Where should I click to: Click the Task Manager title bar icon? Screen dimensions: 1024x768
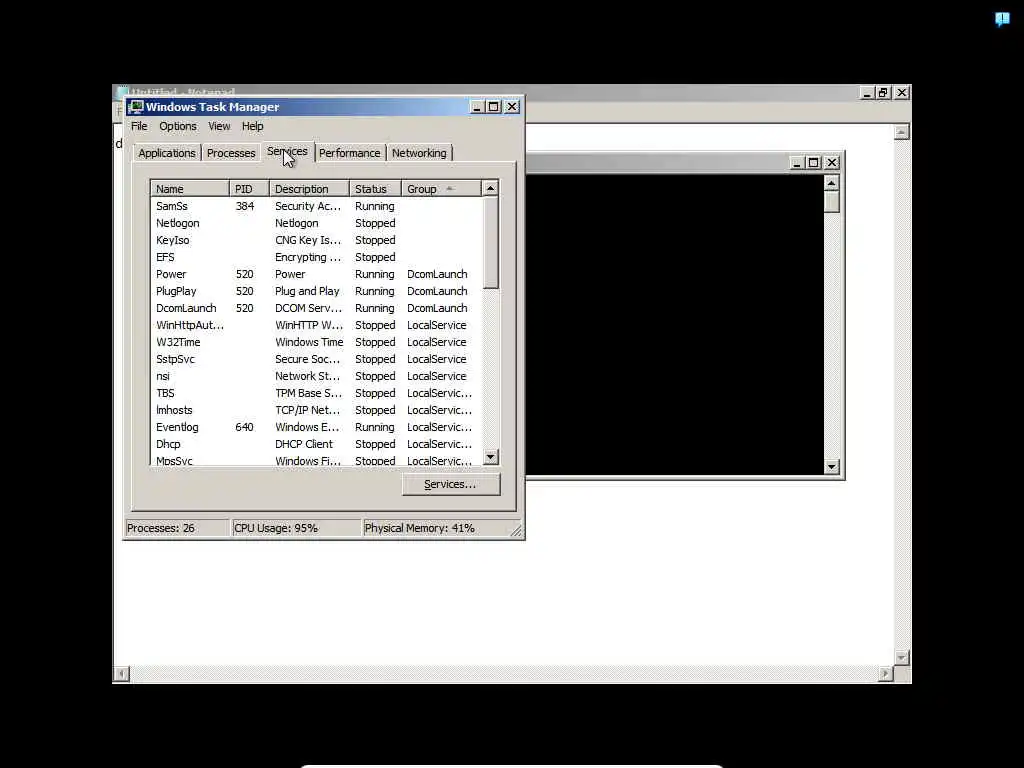tap(136, 106)
